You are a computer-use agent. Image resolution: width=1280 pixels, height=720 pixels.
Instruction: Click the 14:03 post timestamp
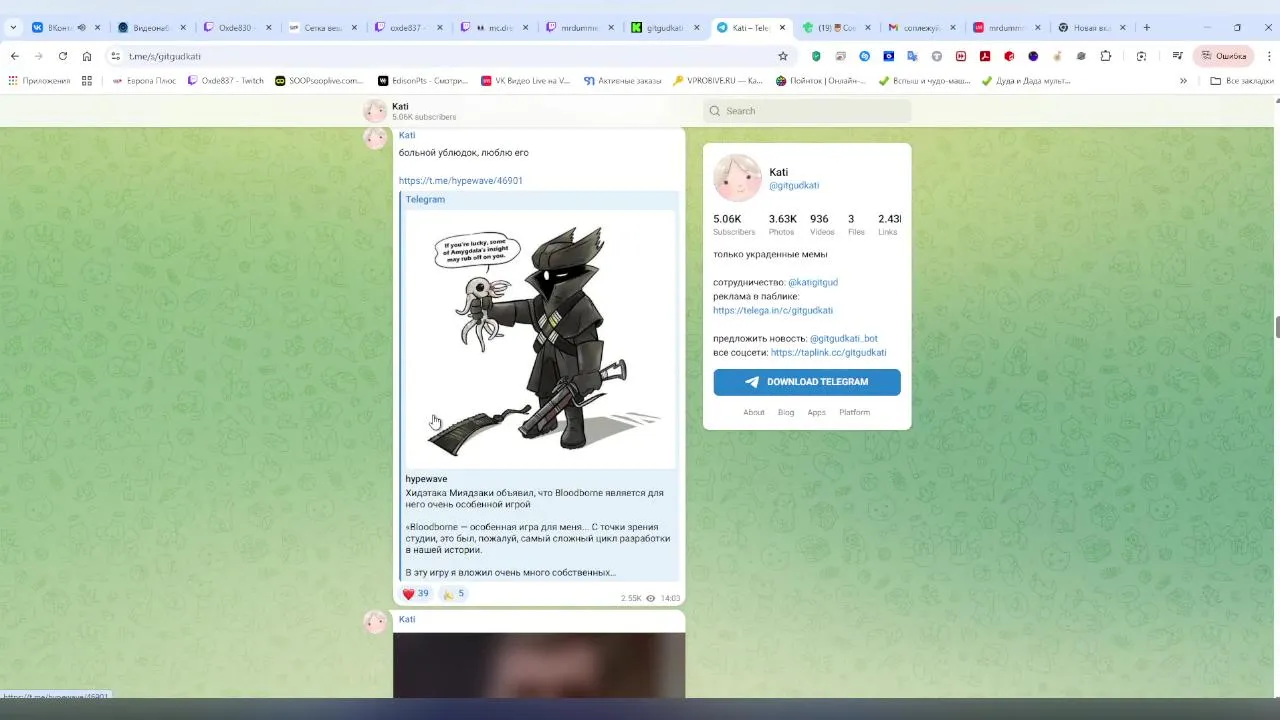(x=670, y=598)
